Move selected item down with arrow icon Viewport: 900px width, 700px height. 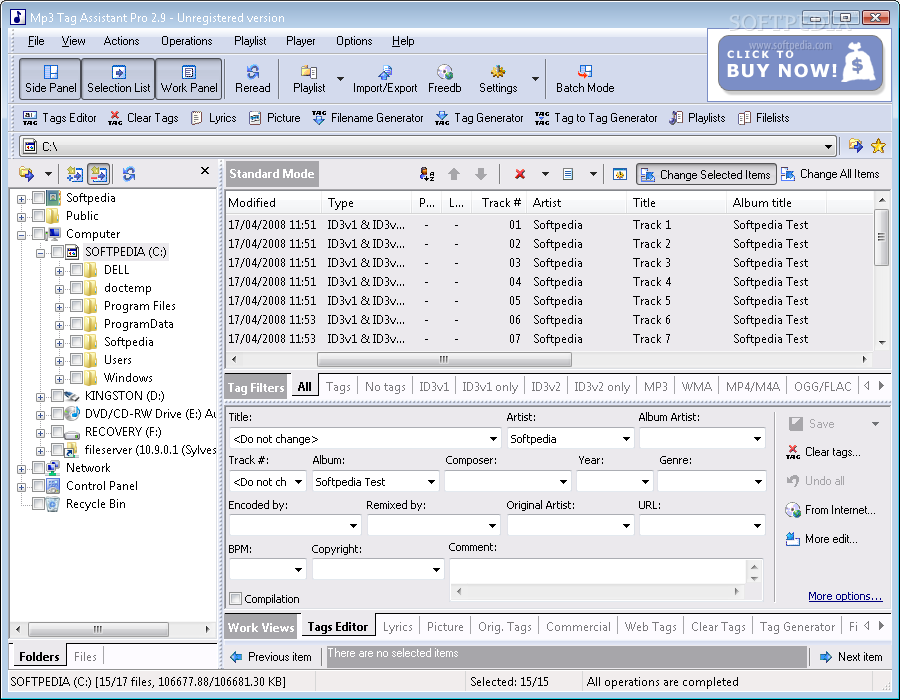(x=481, y=174)
